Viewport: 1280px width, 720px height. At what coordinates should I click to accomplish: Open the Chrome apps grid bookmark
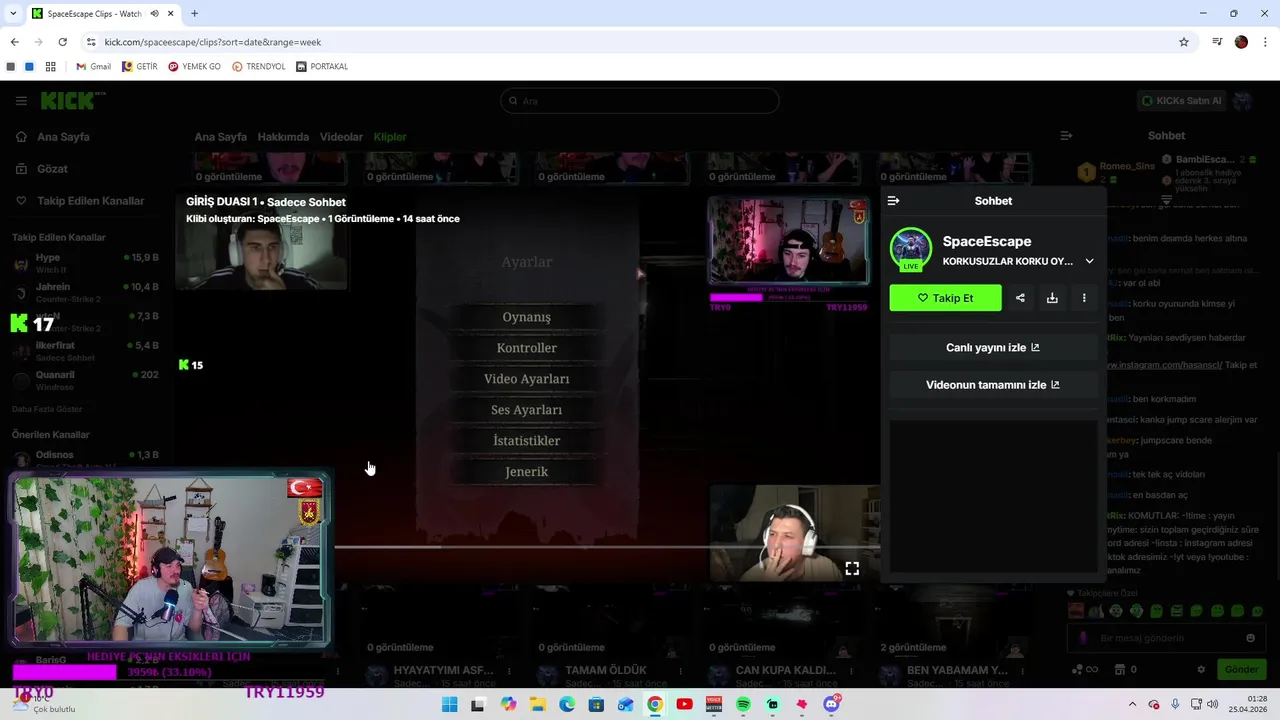pos(50,67)
